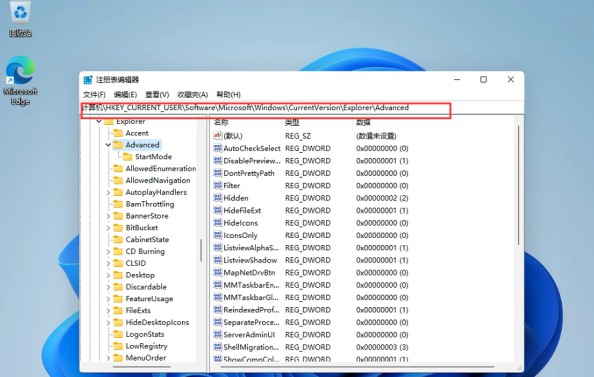594x377 pixels.
Task: Click the AllowedEnumeration folder icon
Action: tap(118, 168)
